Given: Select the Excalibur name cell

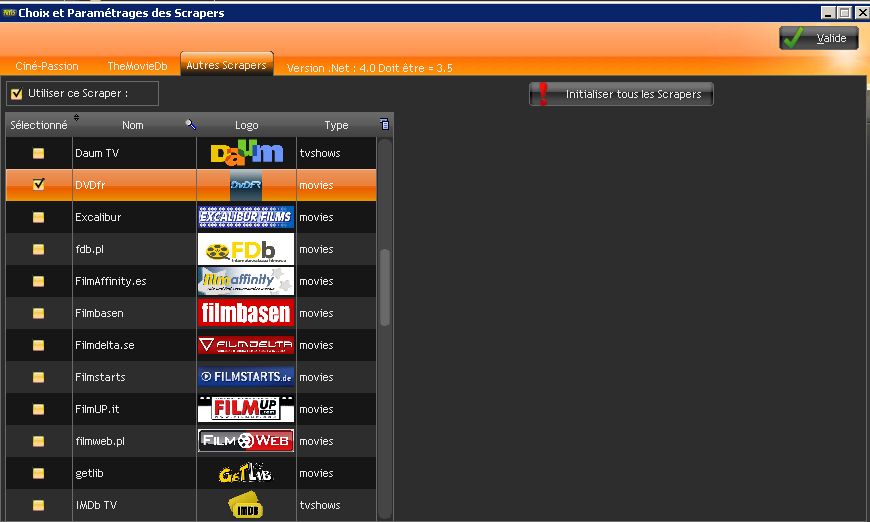Looking at the screenshot, I should click(x=134, y=217).
